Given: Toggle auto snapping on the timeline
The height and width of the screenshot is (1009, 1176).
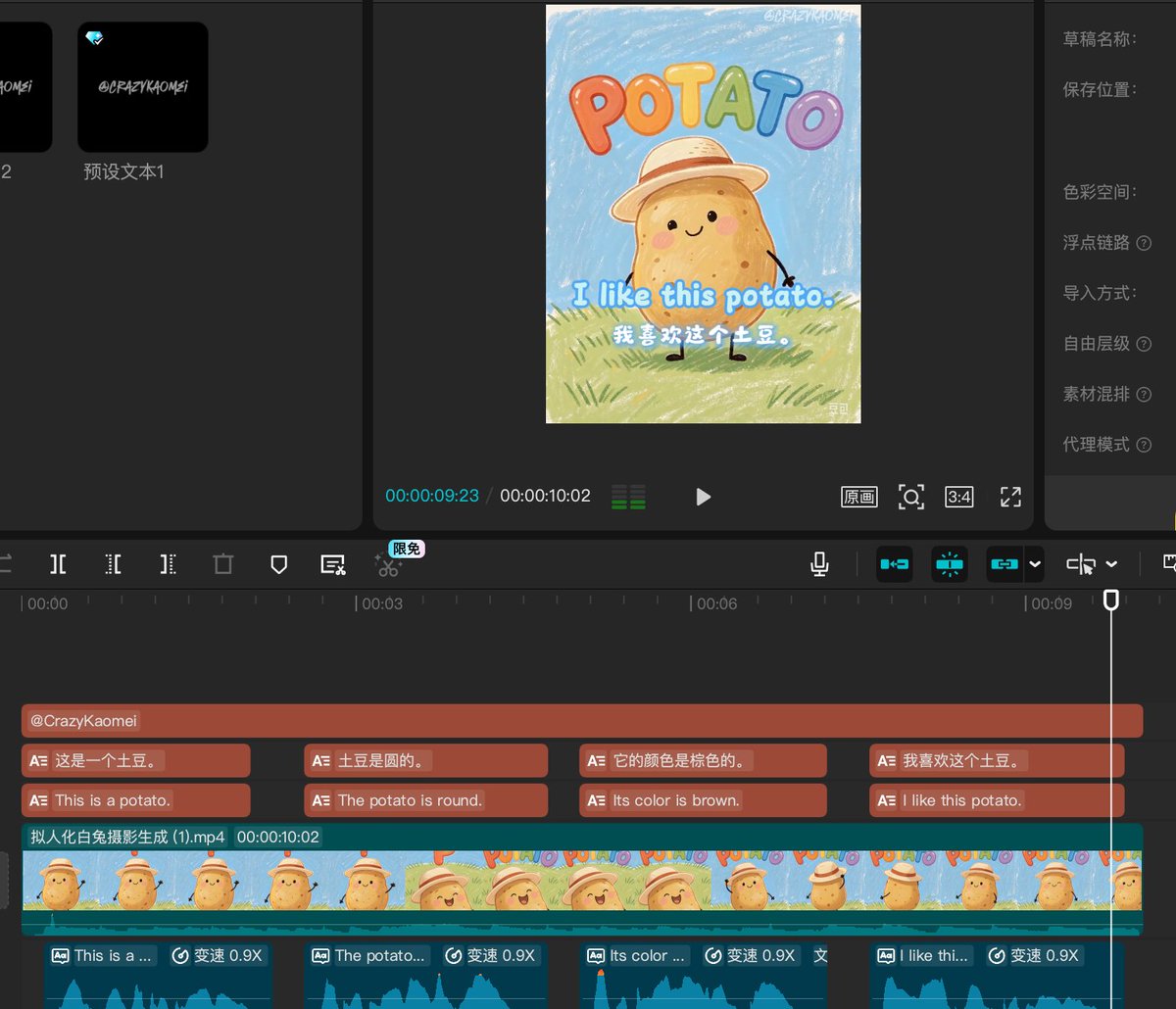Looking at the screenshot, I should 950,564.
